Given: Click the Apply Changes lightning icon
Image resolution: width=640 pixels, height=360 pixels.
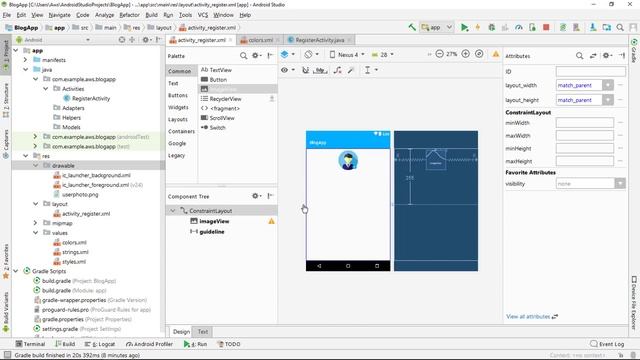Looking at the screenshot, I should [x=478, y=27].
